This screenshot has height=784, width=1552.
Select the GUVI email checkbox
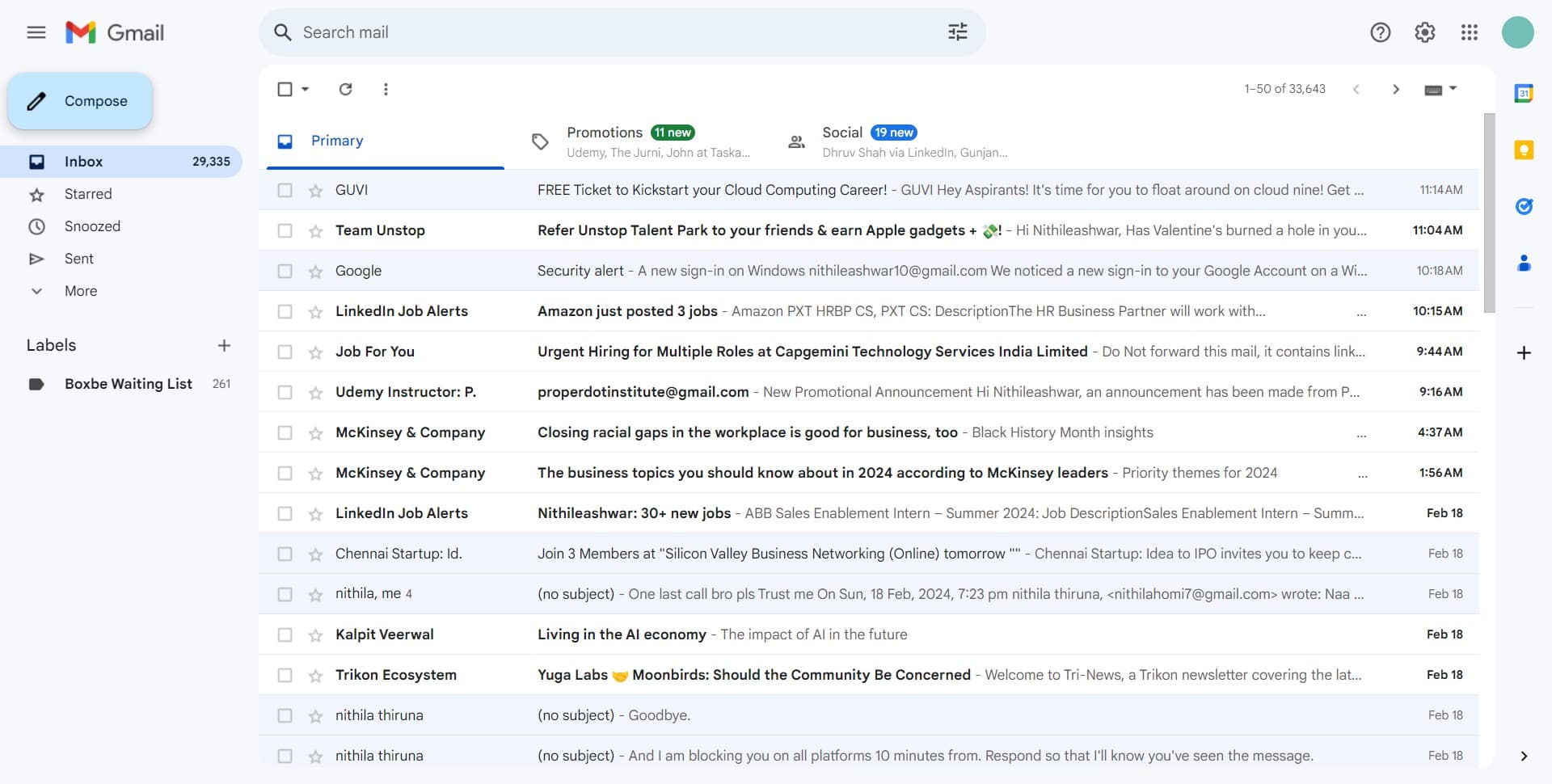(x=285, y=190)
